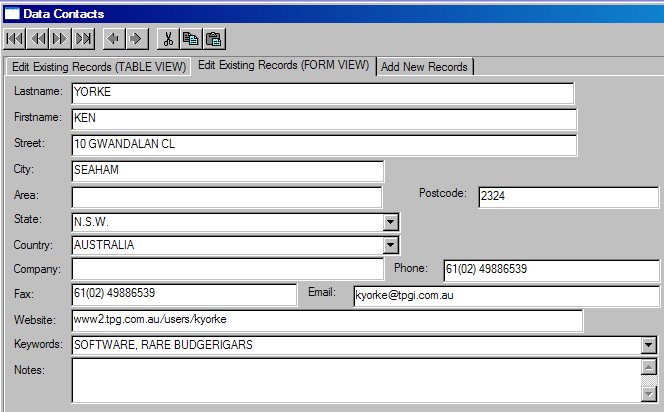
Task: Focus the Phone number field
Action: (551, 270)
